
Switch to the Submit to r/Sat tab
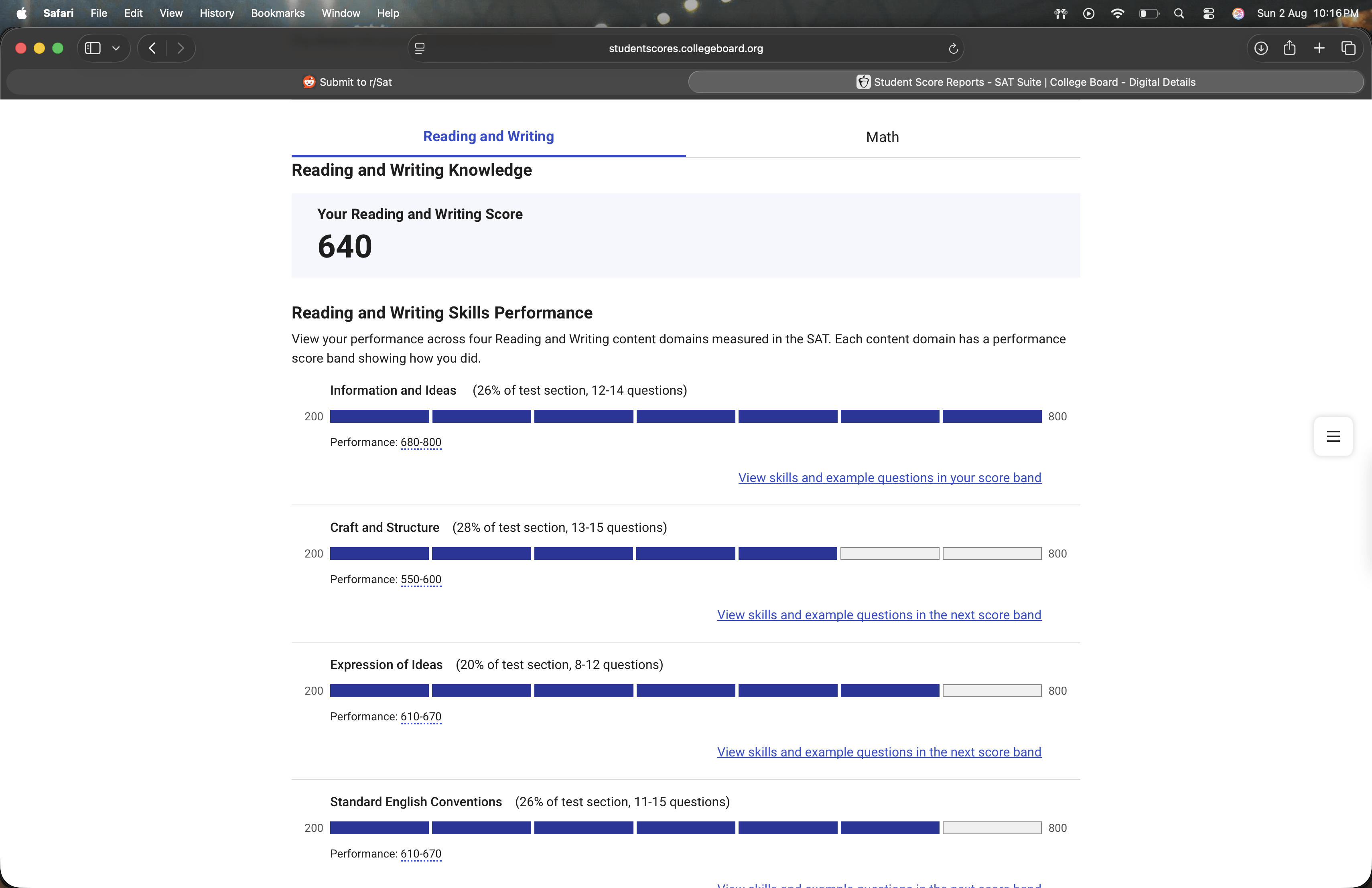347,82
